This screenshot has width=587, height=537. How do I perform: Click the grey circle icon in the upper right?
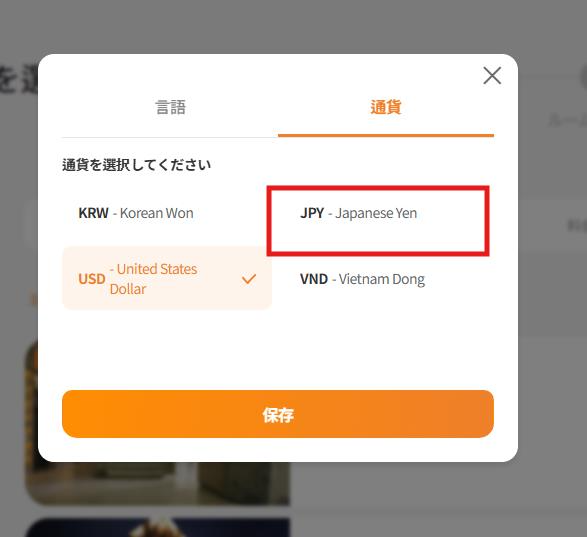click(x=583, y=77)
